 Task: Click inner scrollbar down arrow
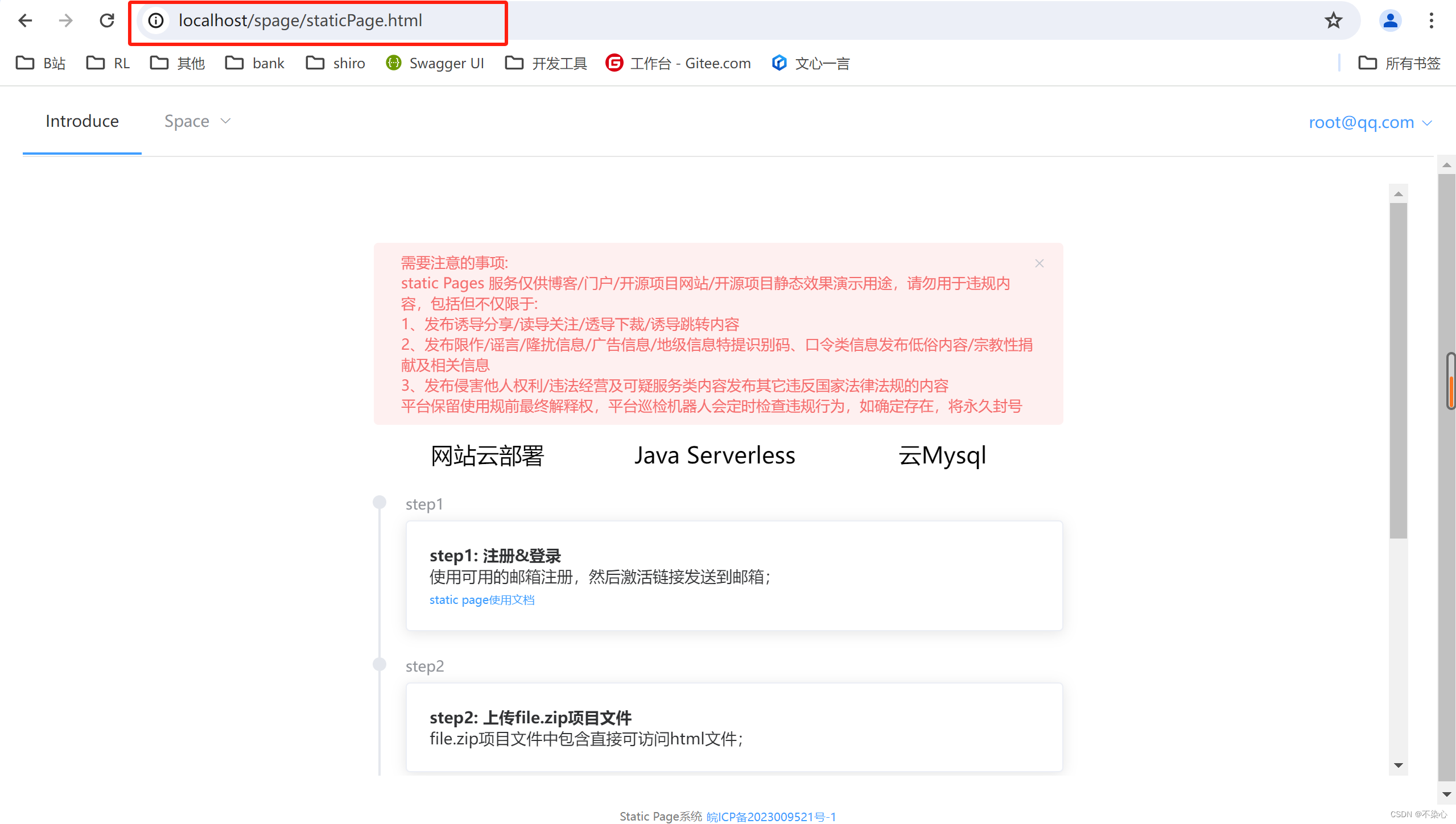[x=1398, y=765]
